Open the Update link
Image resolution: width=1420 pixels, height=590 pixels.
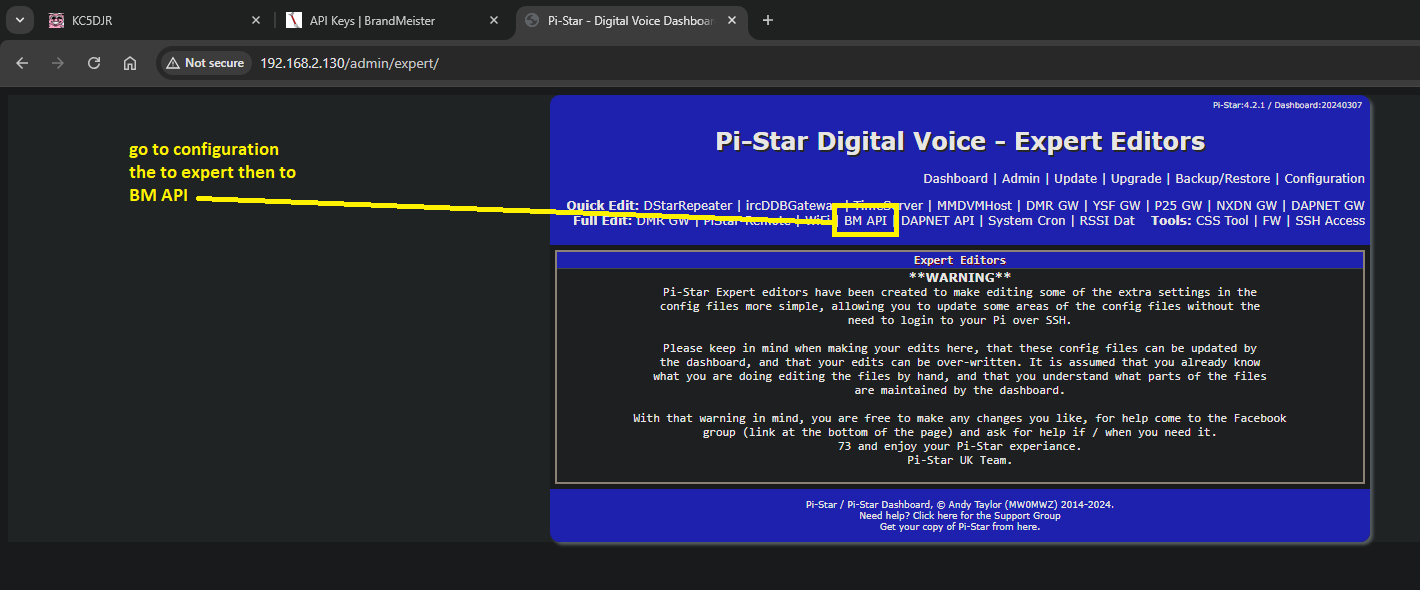coord(1076,179)
